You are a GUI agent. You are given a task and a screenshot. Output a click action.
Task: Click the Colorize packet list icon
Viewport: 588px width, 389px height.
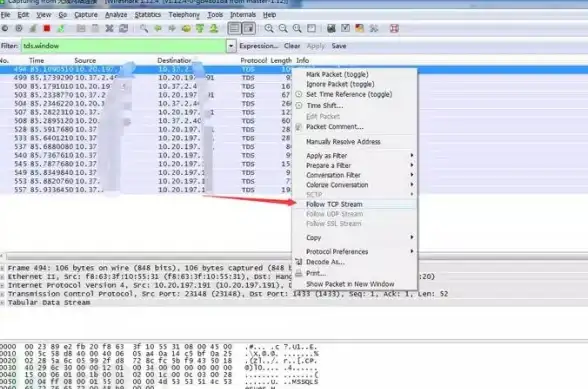(234, 29)
